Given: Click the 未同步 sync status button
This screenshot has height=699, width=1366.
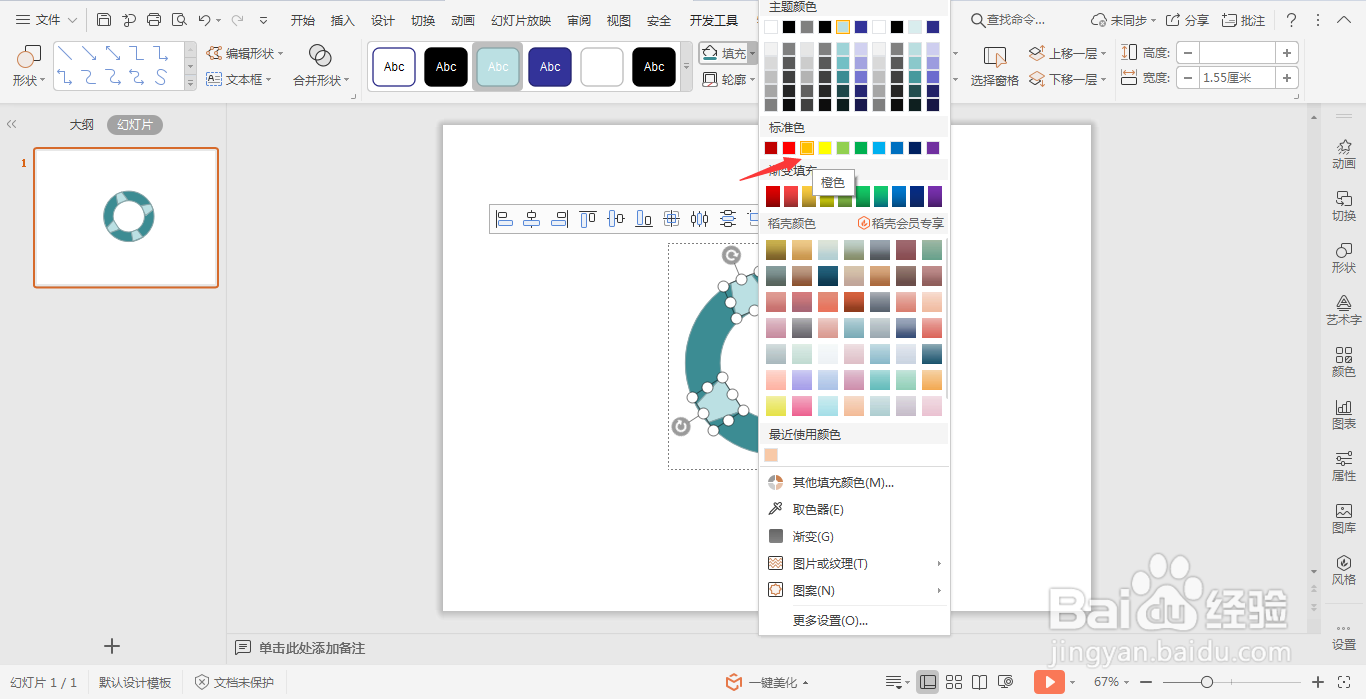Looking at the screenshot, I should coord(1123,20).
